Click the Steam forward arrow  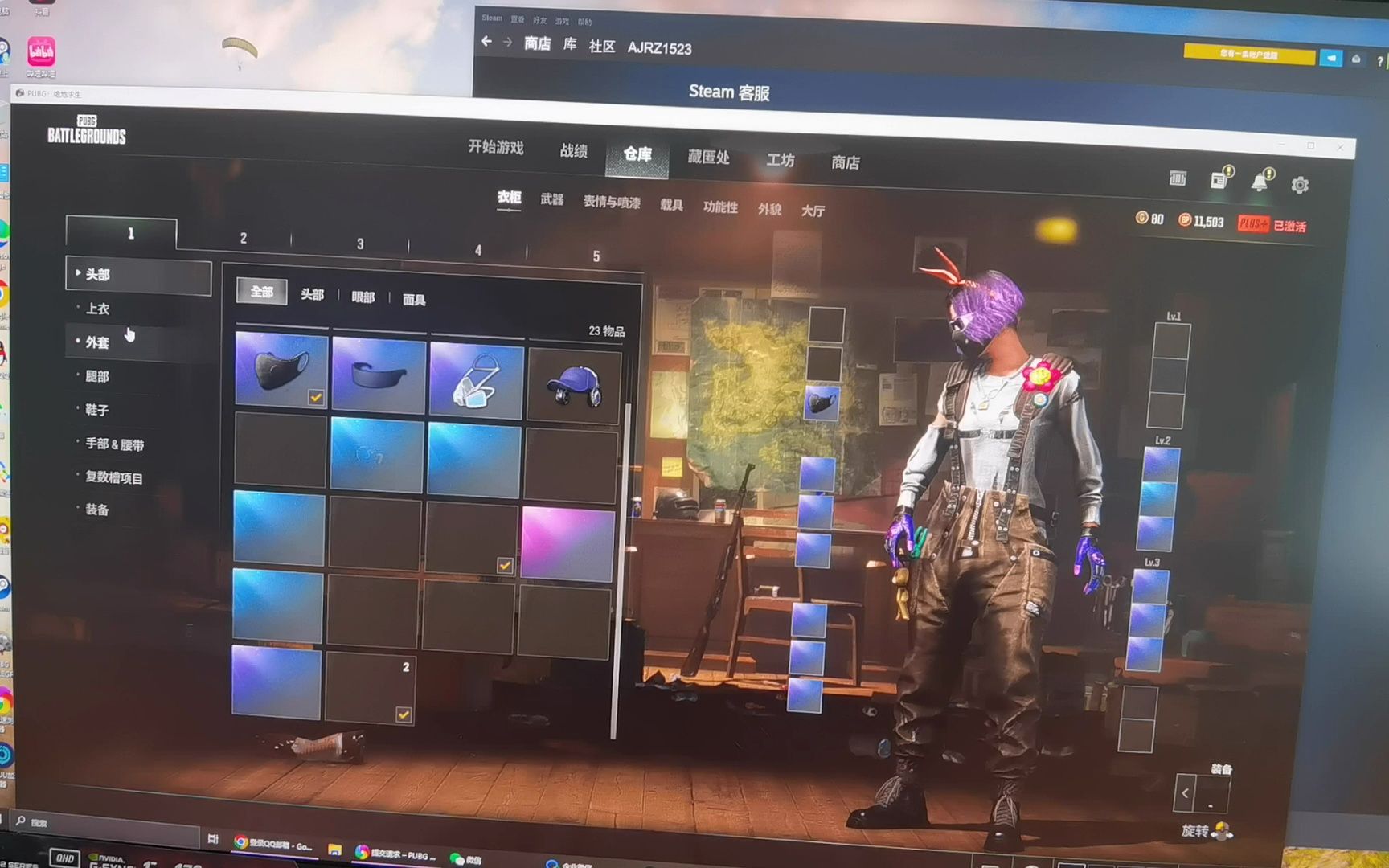point(507,42)
